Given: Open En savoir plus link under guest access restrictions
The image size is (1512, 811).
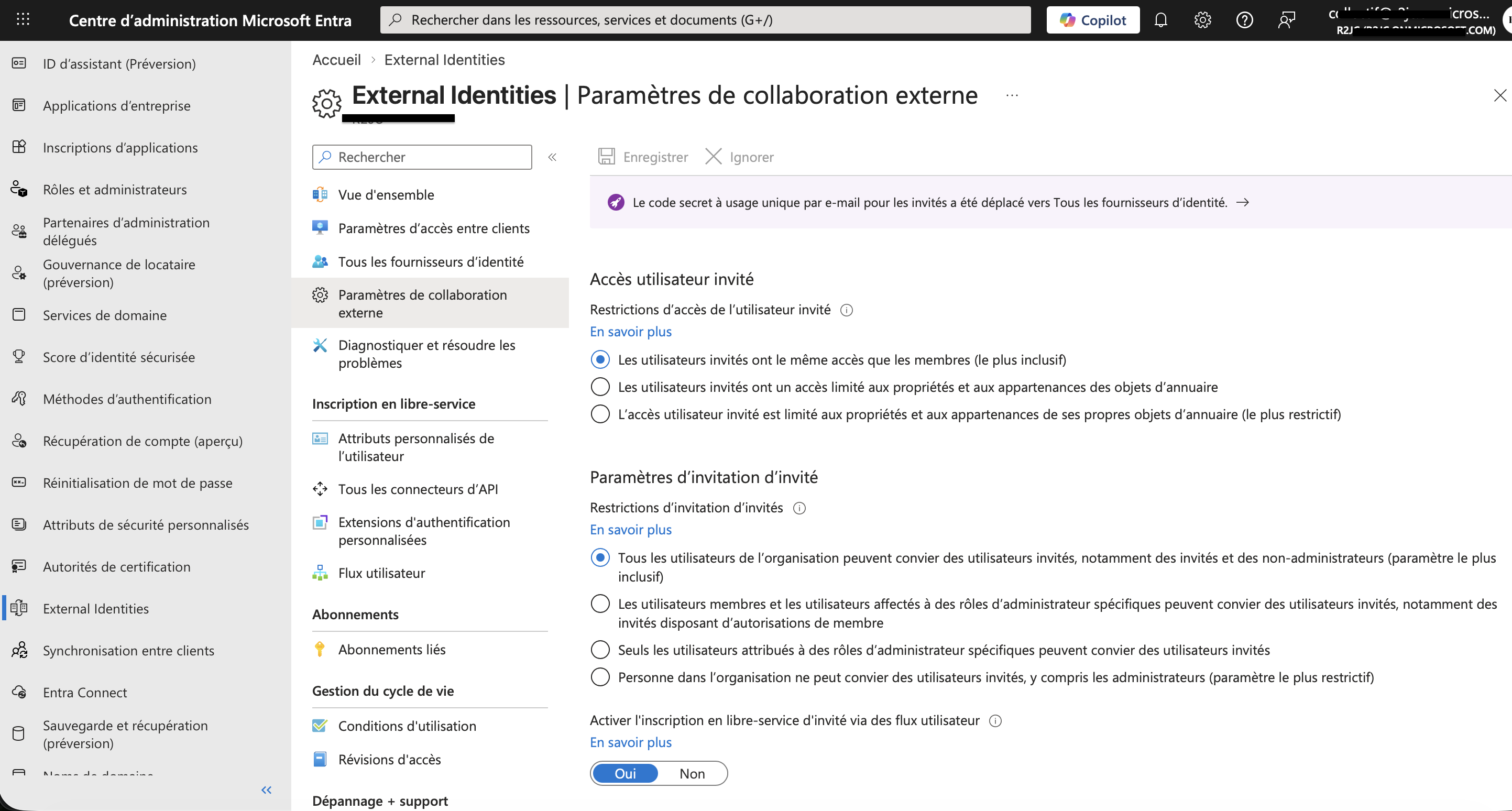Looking at the screenshot, I should [631, 332].
